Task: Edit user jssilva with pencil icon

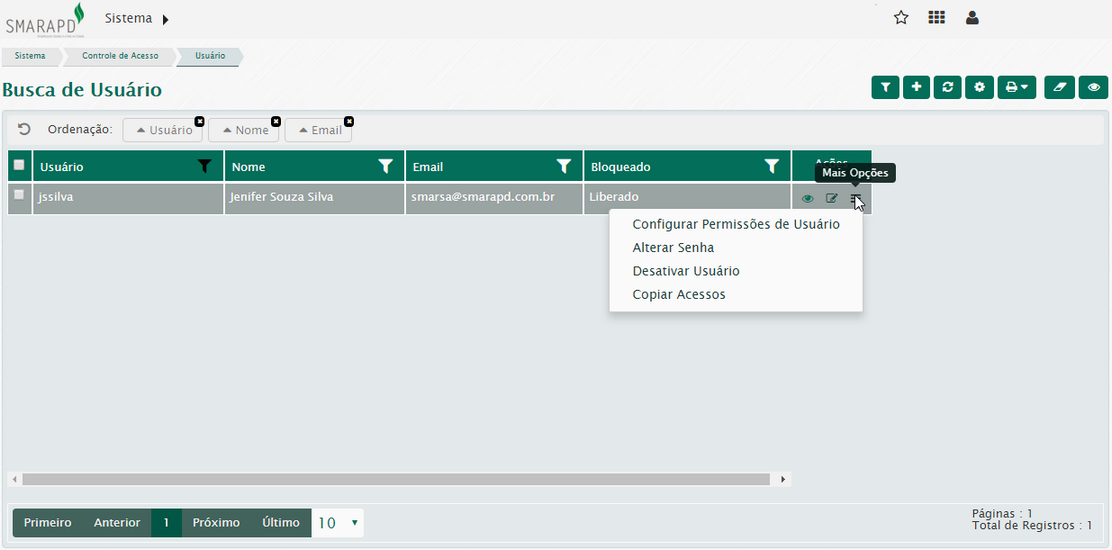Action: (x=831, y=199)
